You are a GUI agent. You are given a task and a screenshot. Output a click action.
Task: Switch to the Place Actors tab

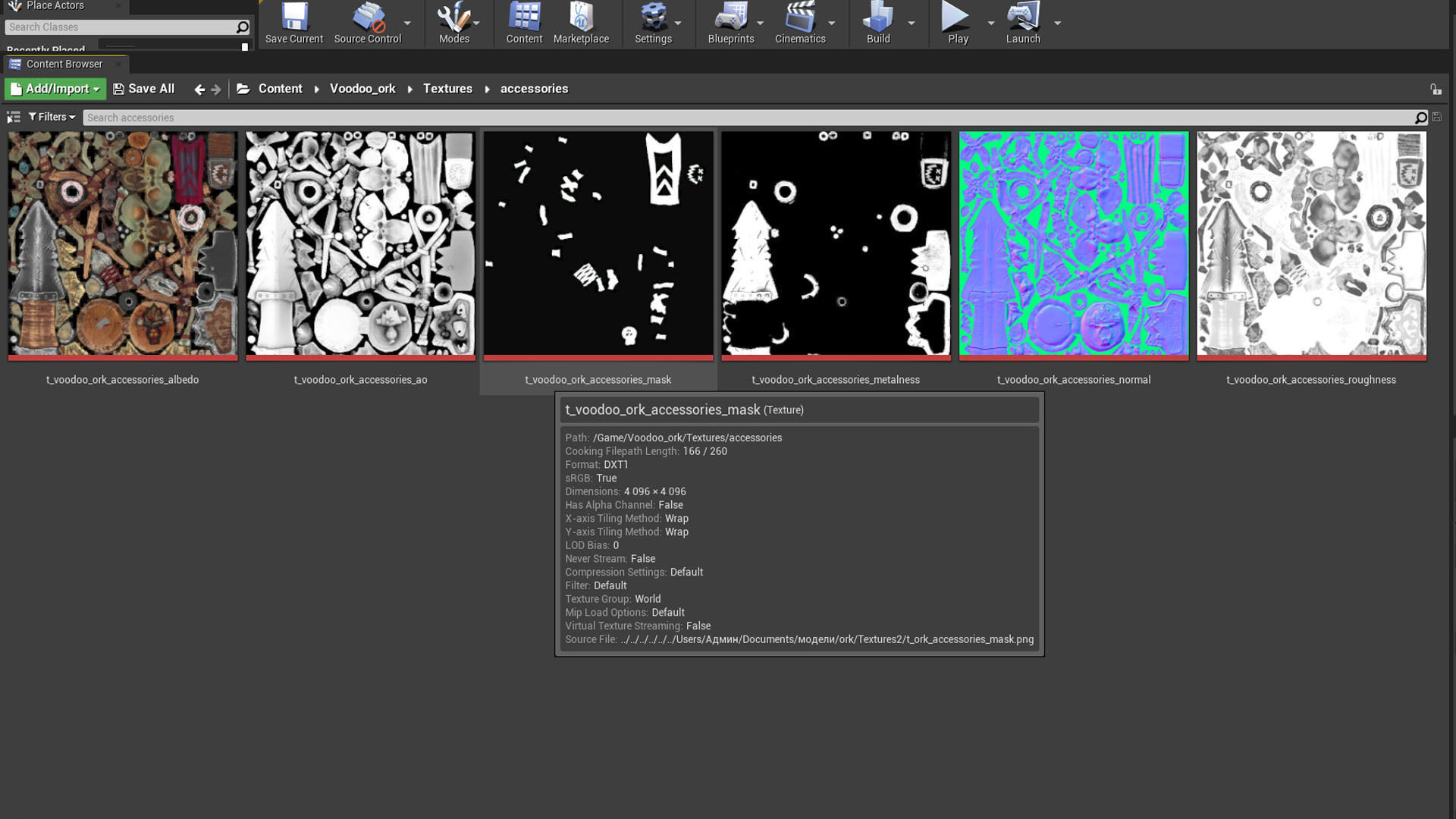tap(55, 6)
